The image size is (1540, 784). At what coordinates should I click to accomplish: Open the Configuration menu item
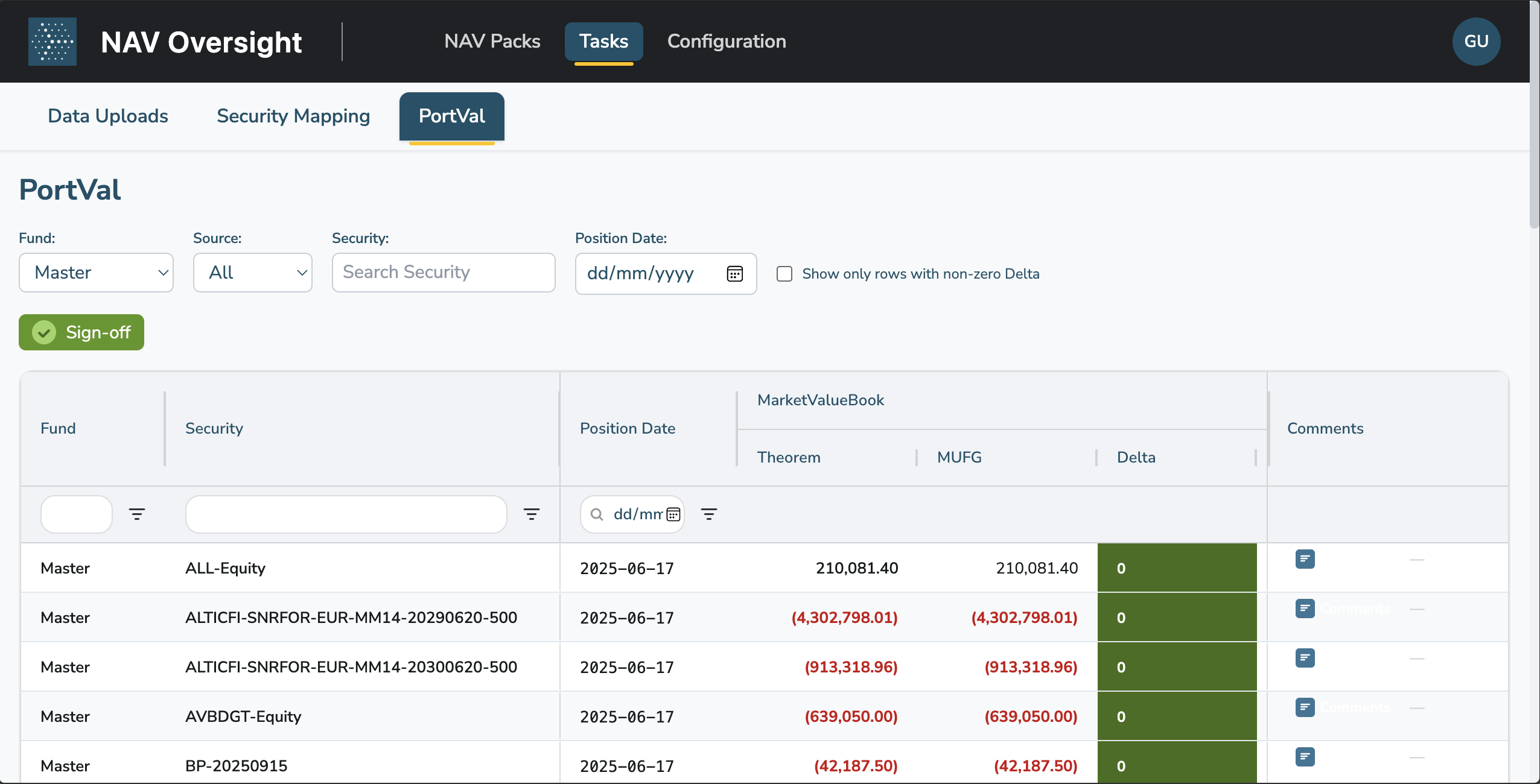(727, 41)
